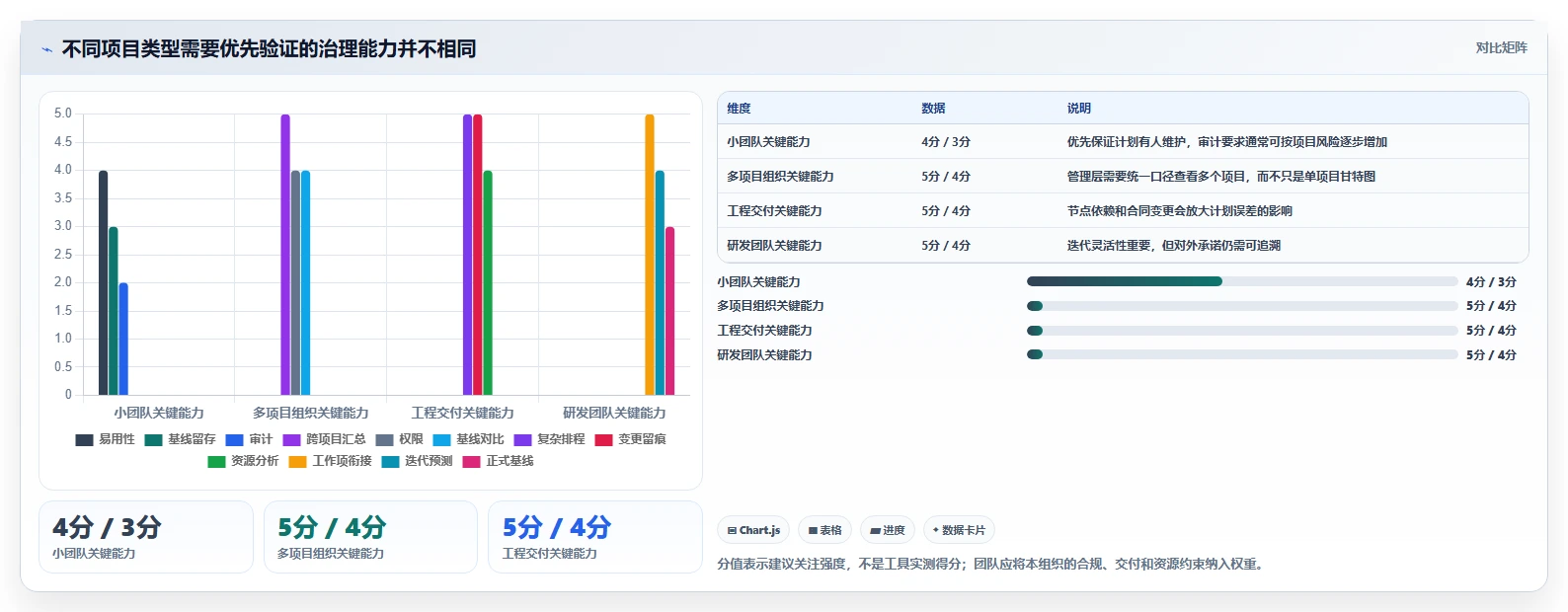This screenshot has width=1568, height=612.
Task: Toggle the 迭代预测 legend item
Action: click(x=417, y=461)
